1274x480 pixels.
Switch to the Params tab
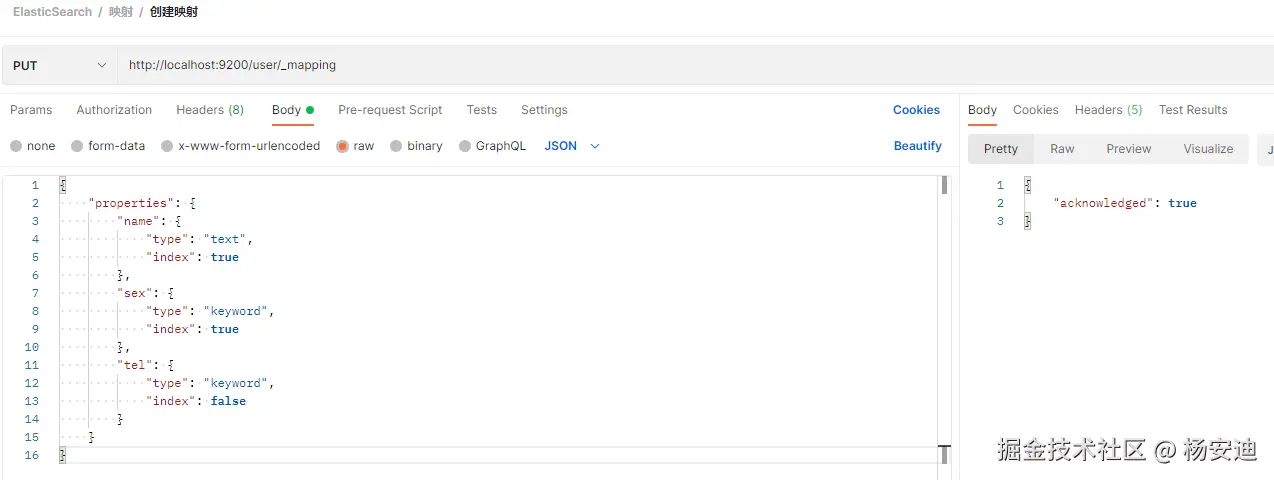tap(31, 110)
